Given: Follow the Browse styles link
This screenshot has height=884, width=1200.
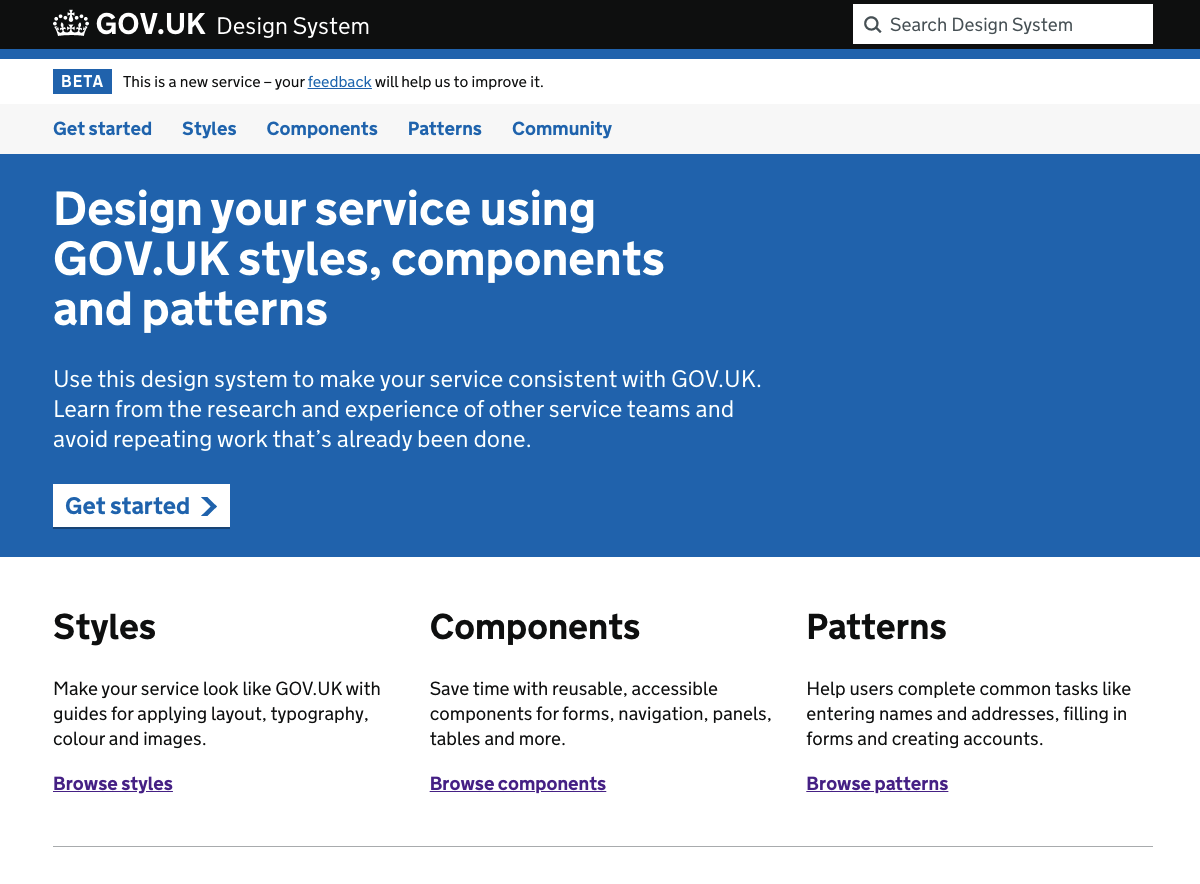Looking at the screenshot, I should click(113, 784).
